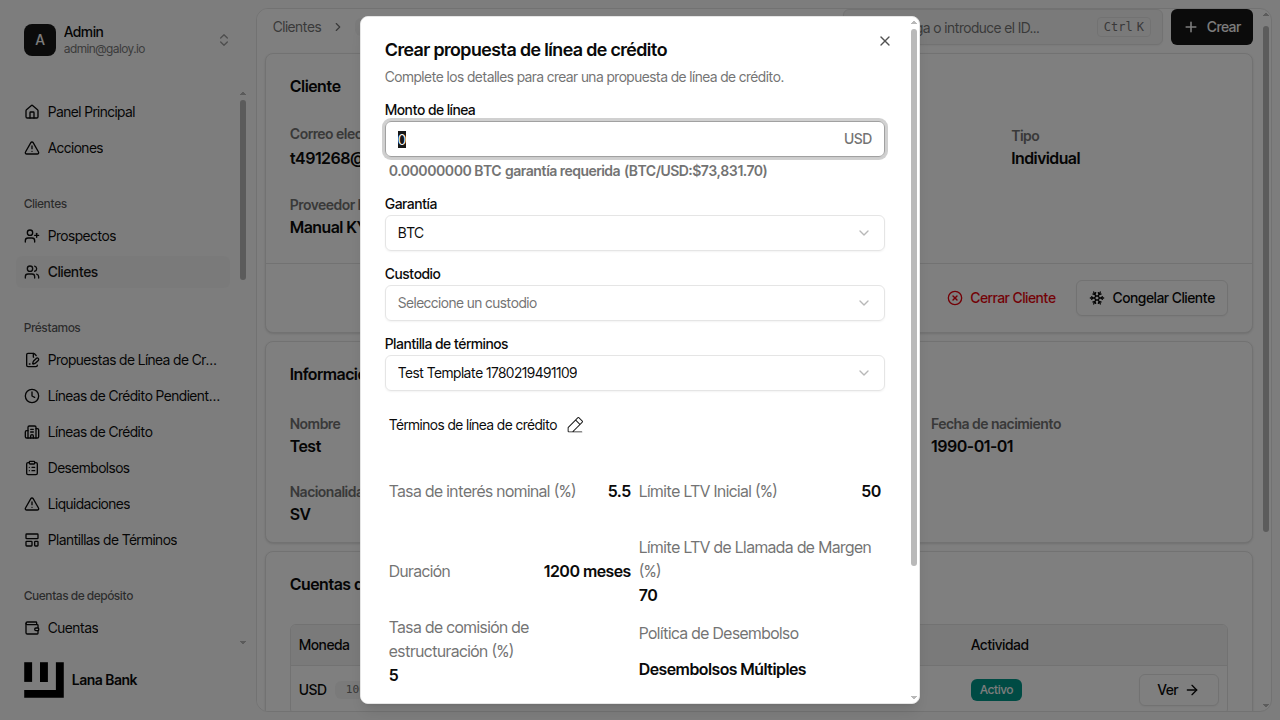Edit credit line terms pencil icon

tap(575, 425)
